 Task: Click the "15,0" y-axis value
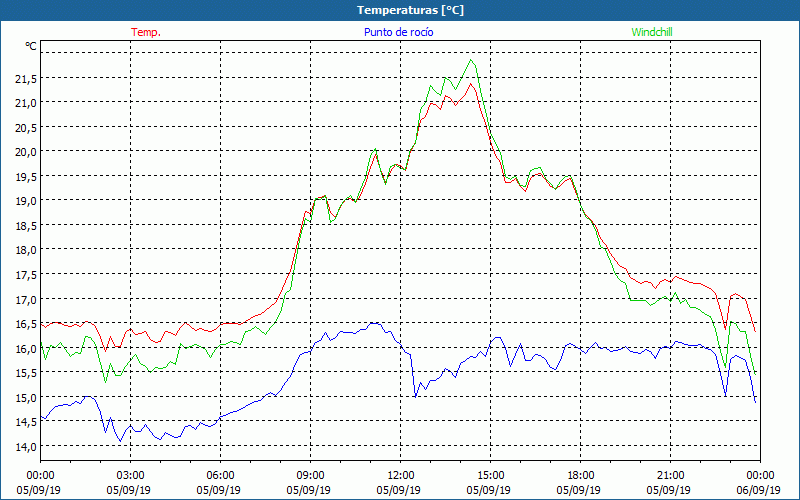click(26, 397)
